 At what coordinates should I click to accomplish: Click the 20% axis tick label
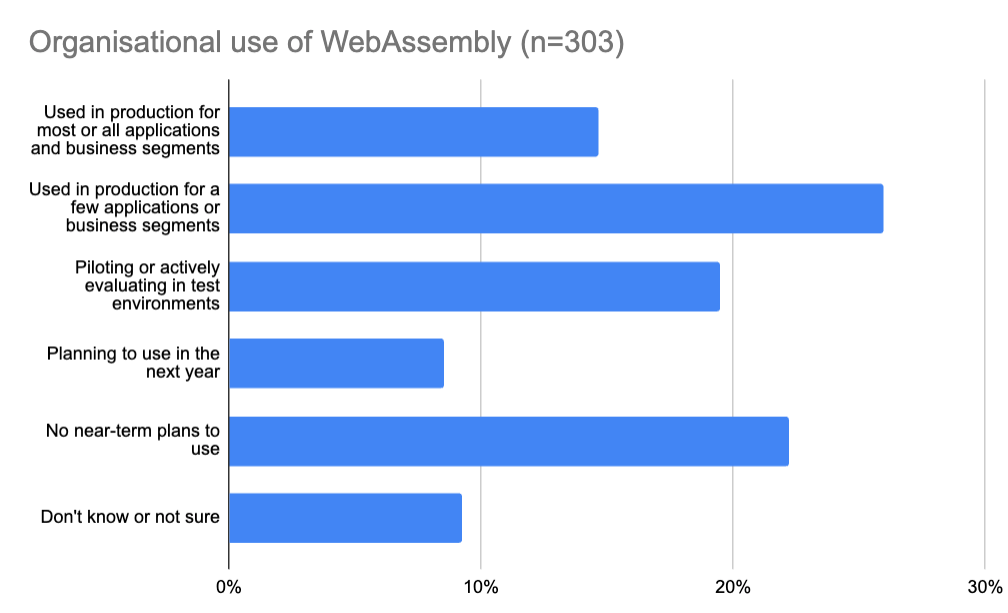tap(733, 587)
